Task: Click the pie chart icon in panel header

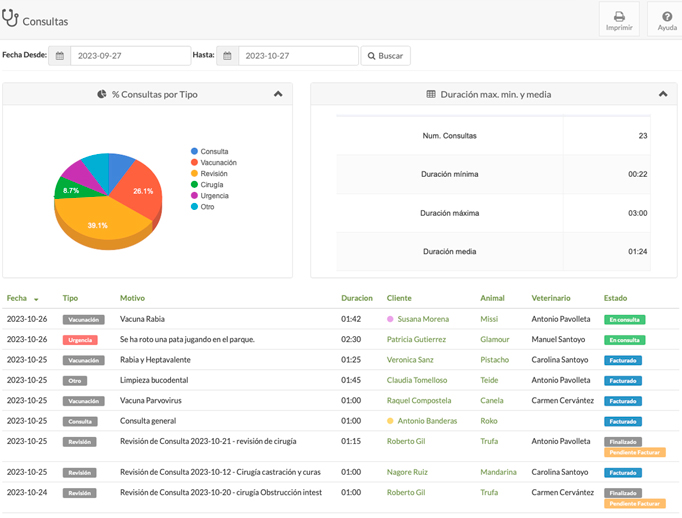Action: click(102, 95)
